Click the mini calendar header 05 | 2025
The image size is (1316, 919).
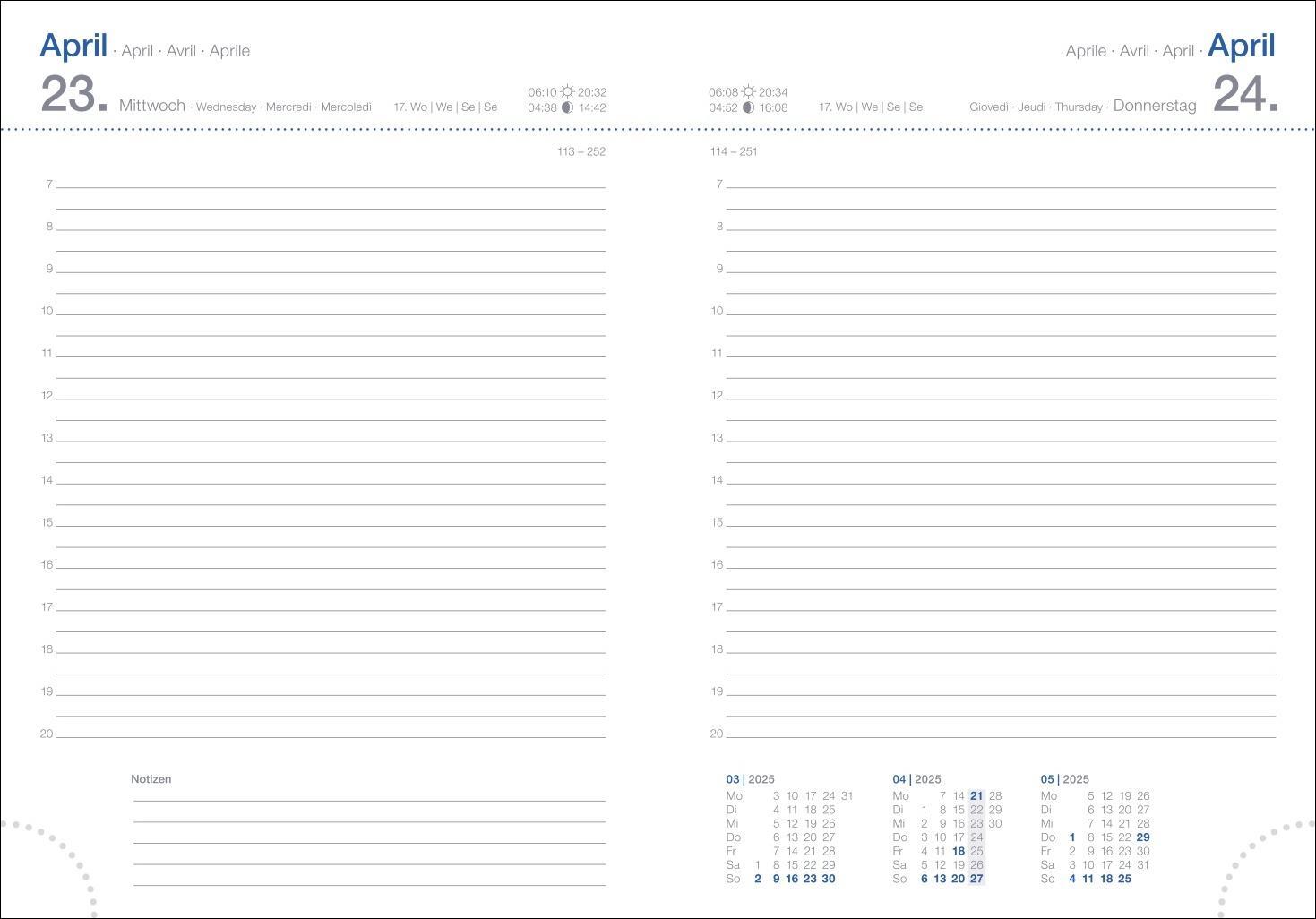[x=1064, y=779]
